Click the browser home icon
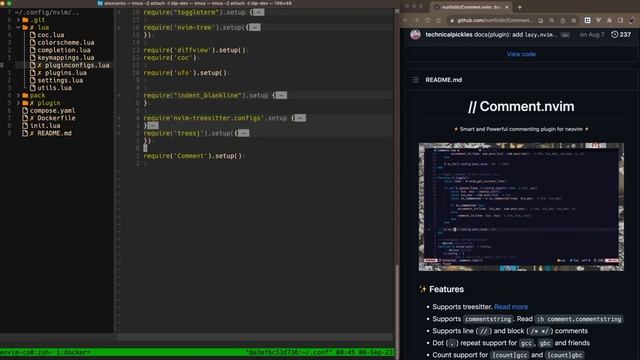 [x=438, y=20]
